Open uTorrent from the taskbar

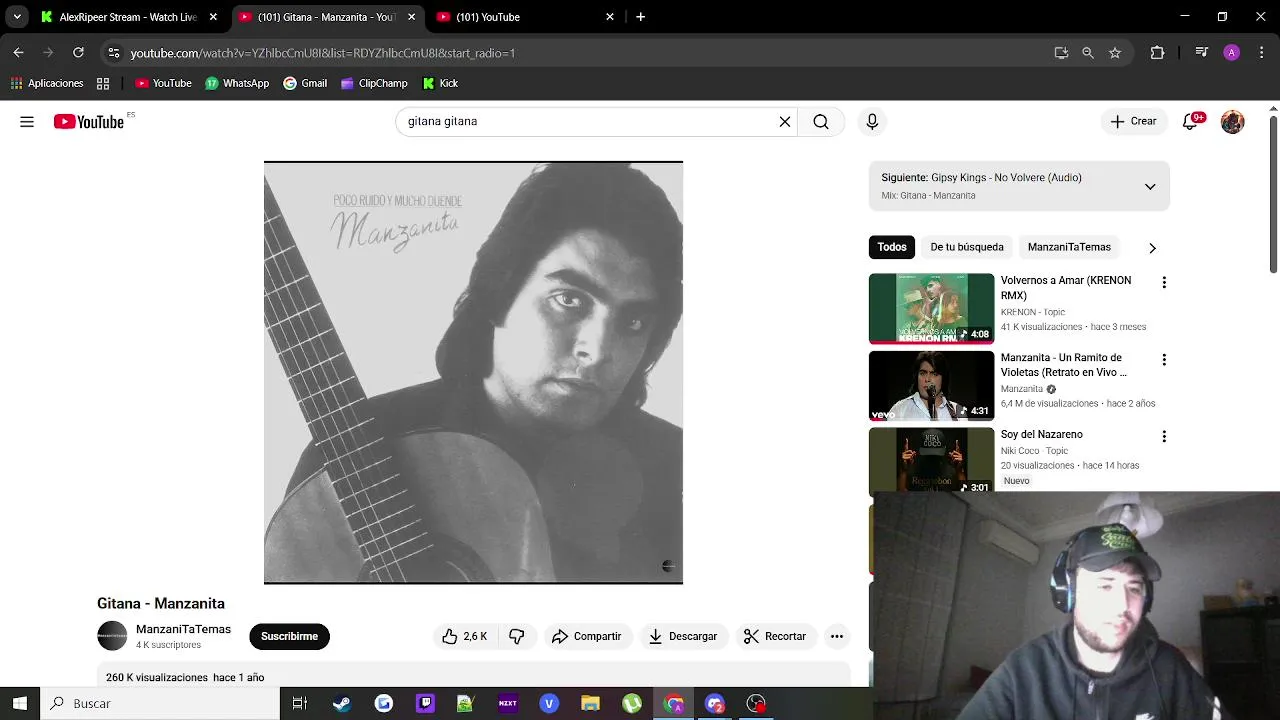[632, 704]
